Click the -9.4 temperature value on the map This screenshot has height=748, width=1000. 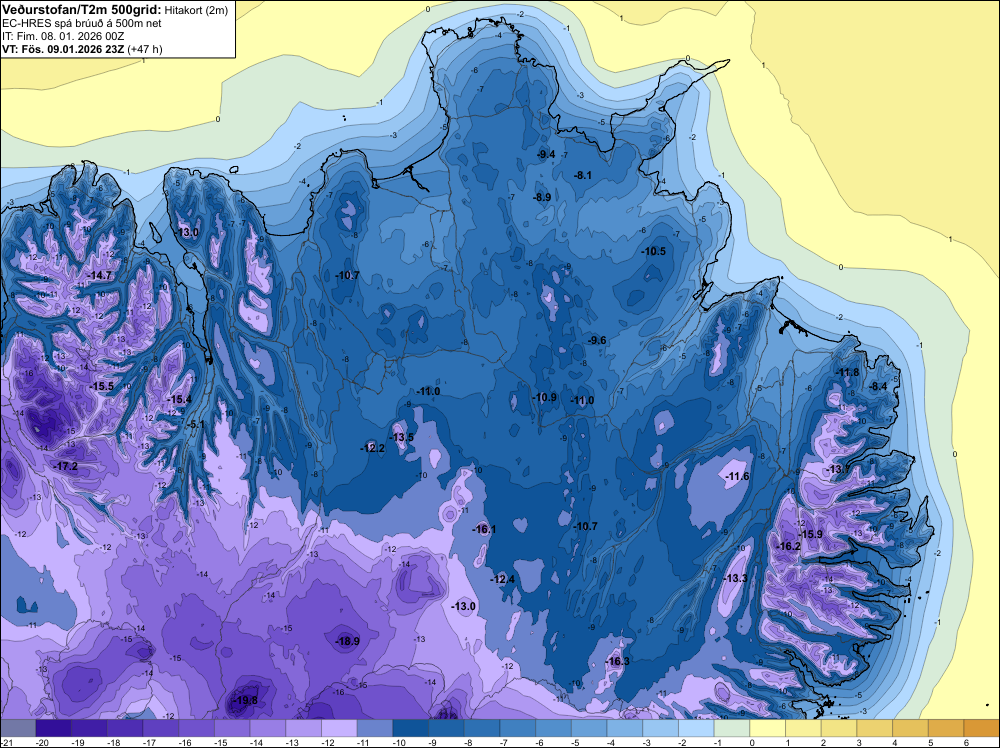click(x=546, y=154)
